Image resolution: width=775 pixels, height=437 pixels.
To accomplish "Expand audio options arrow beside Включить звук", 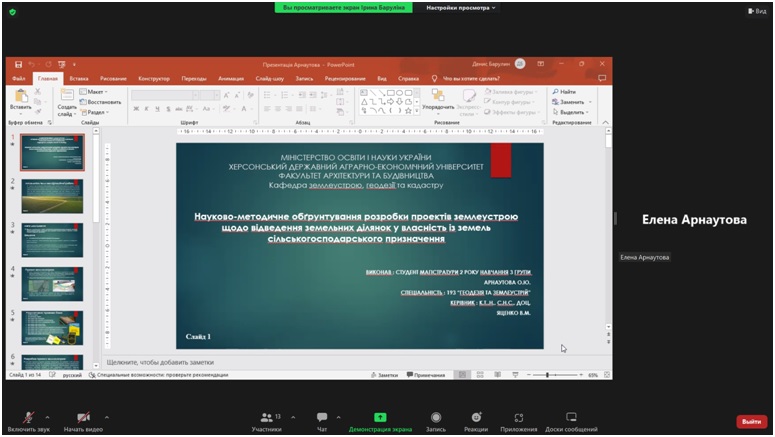I will coord(47,418).
